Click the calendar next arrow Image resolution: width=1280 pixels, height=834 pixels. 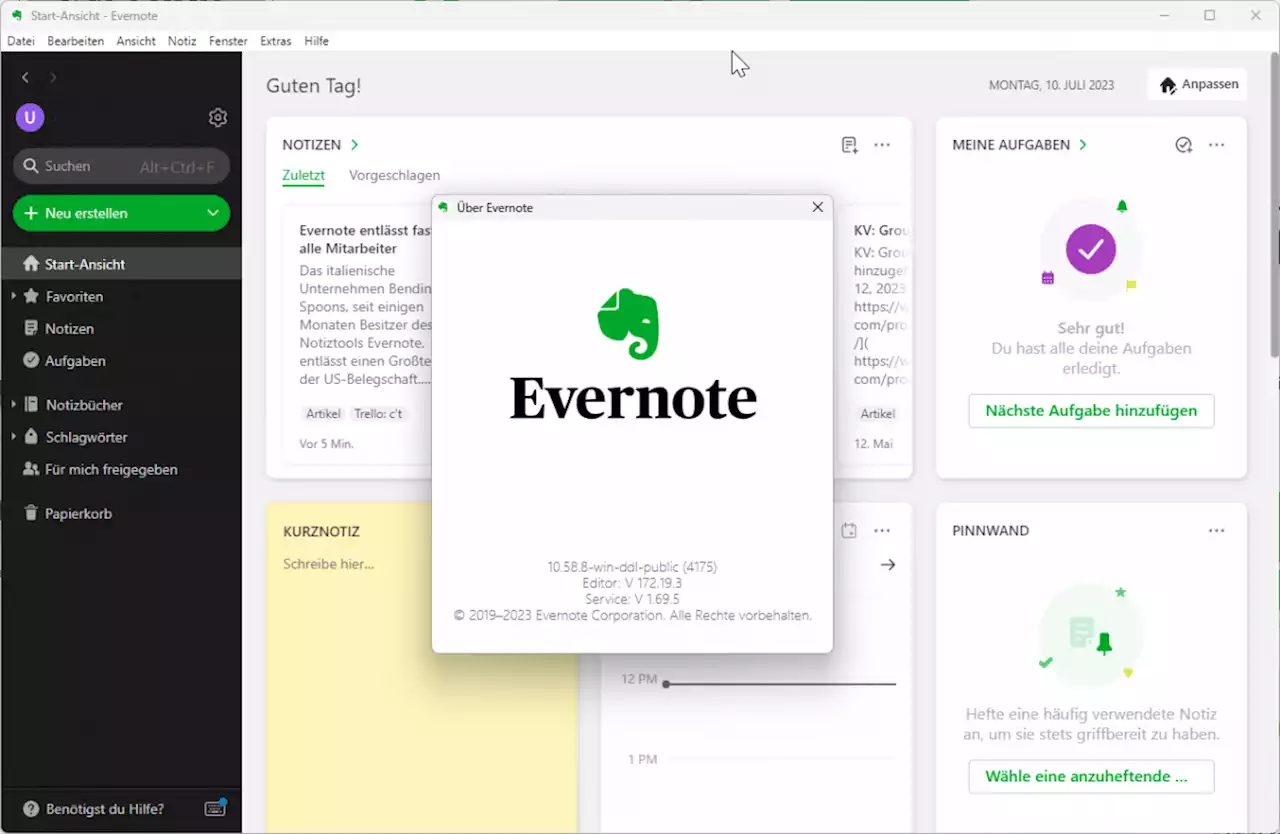[x=887, y=565]
